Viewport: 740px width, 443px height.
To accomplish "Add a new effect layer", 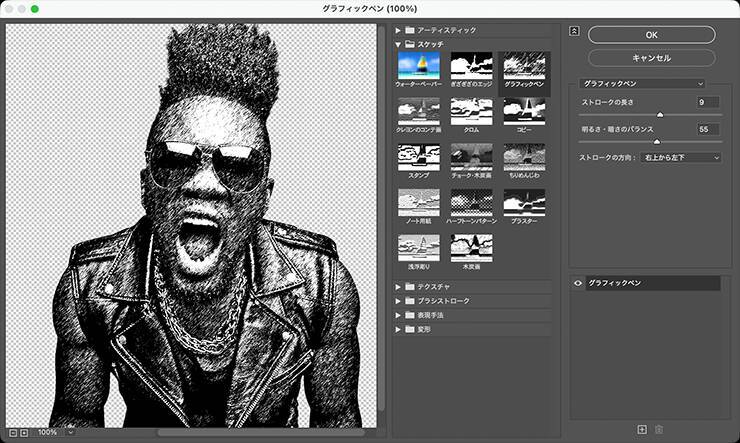I will 642,429.
